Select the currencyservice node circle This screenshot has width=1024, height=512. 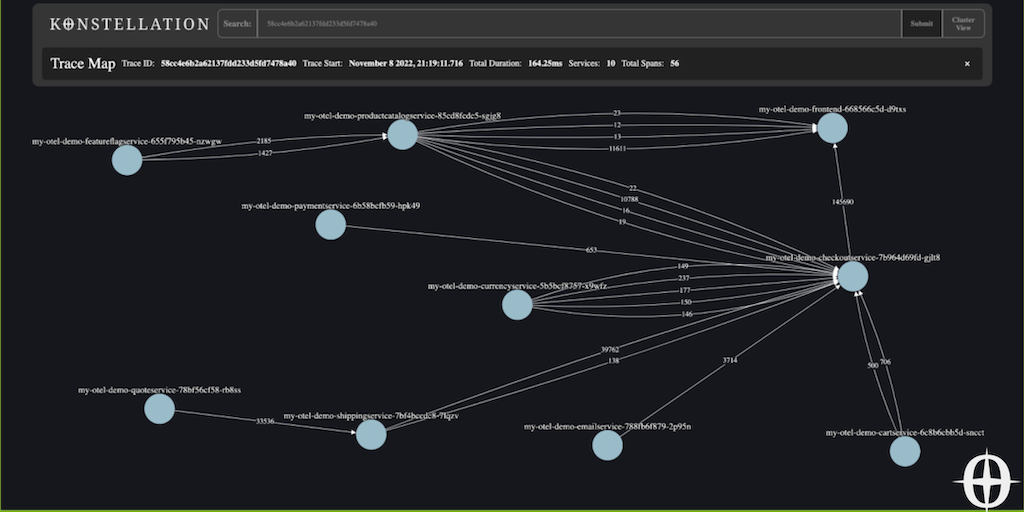point(517,305)
